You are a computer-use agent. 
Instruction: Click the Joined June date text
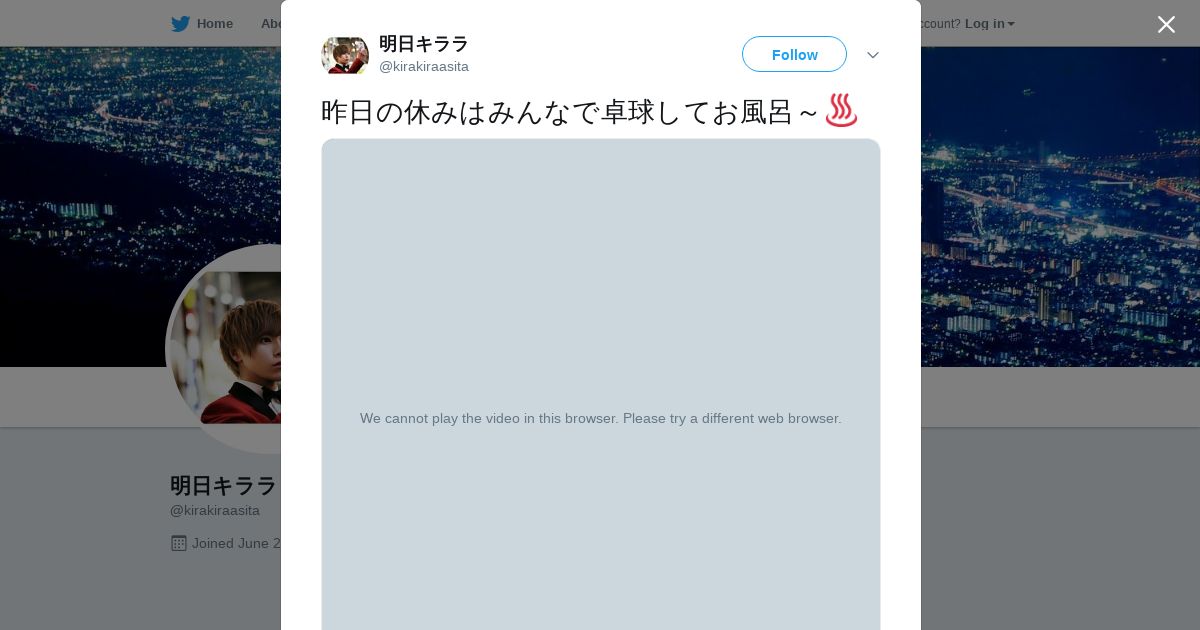pos(237,543)
